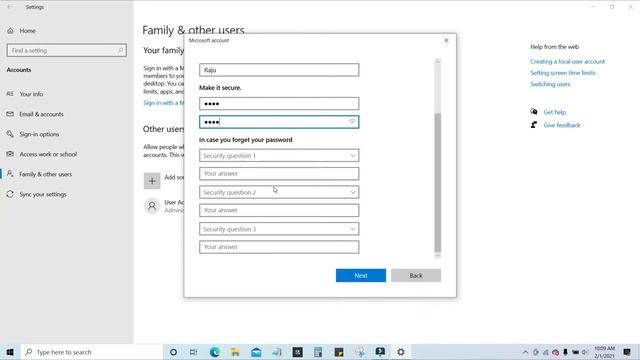The height and width of the screenshot is (360, 640).
Task: Show hidden system tray icons
Action: tap(525, 352)
